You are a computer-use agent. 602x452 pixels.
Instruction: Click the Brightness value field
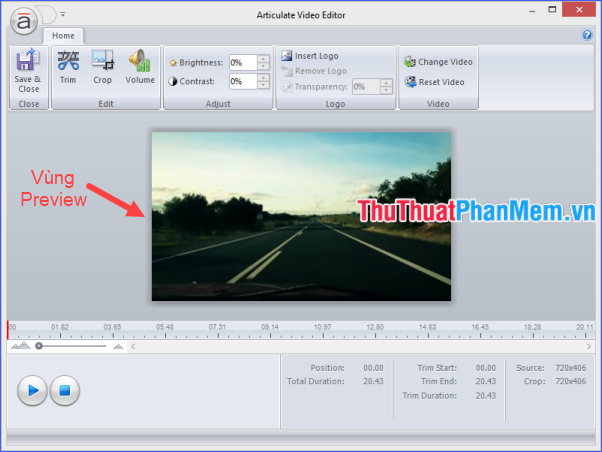pos(243,63)
